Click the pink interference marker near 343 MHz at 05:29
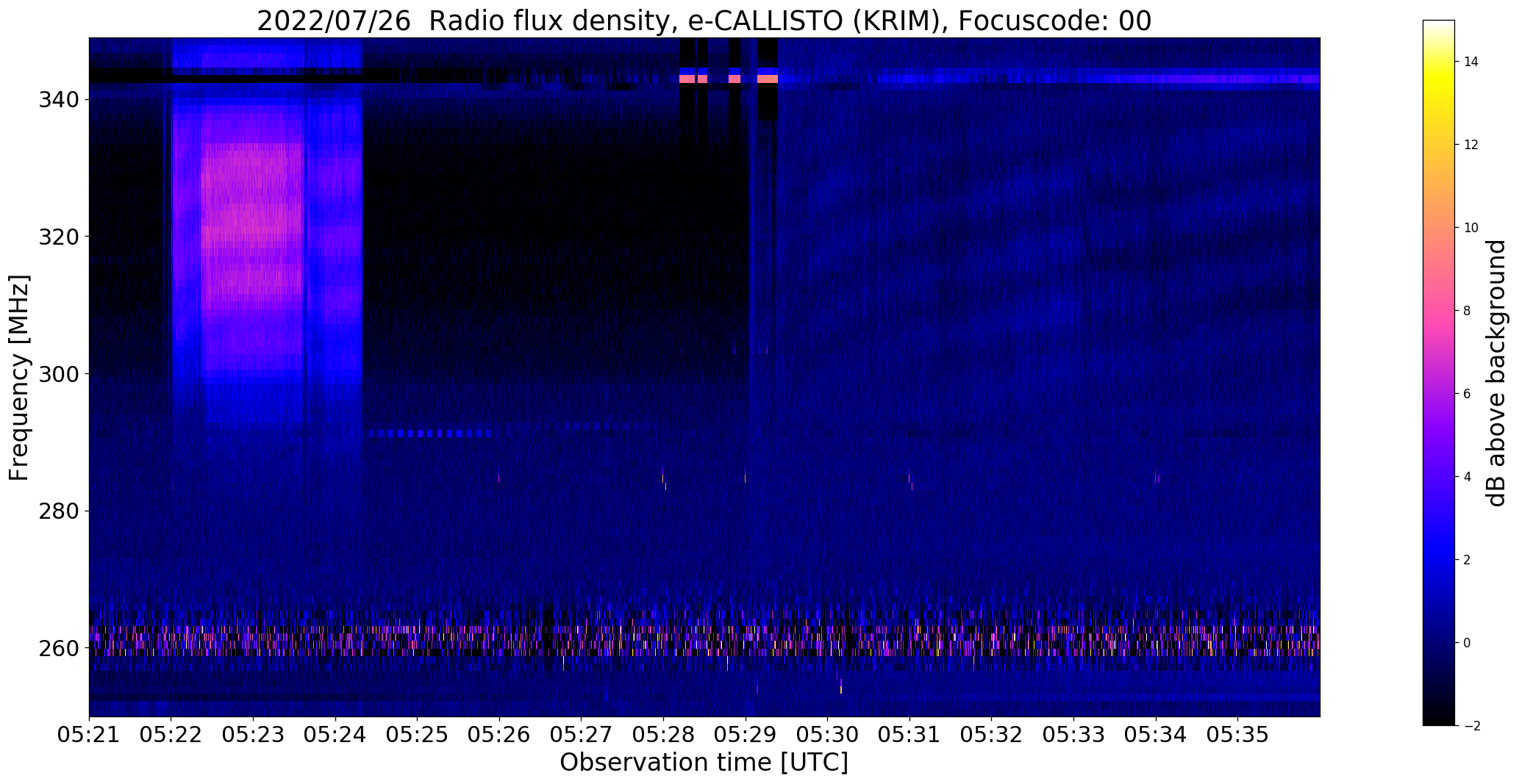This screenshot has width=1519, height=784. coord(768,79)
